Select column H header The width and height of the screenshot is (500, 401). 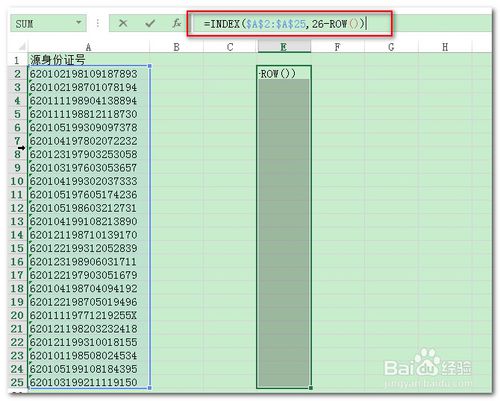coord(445,47)
